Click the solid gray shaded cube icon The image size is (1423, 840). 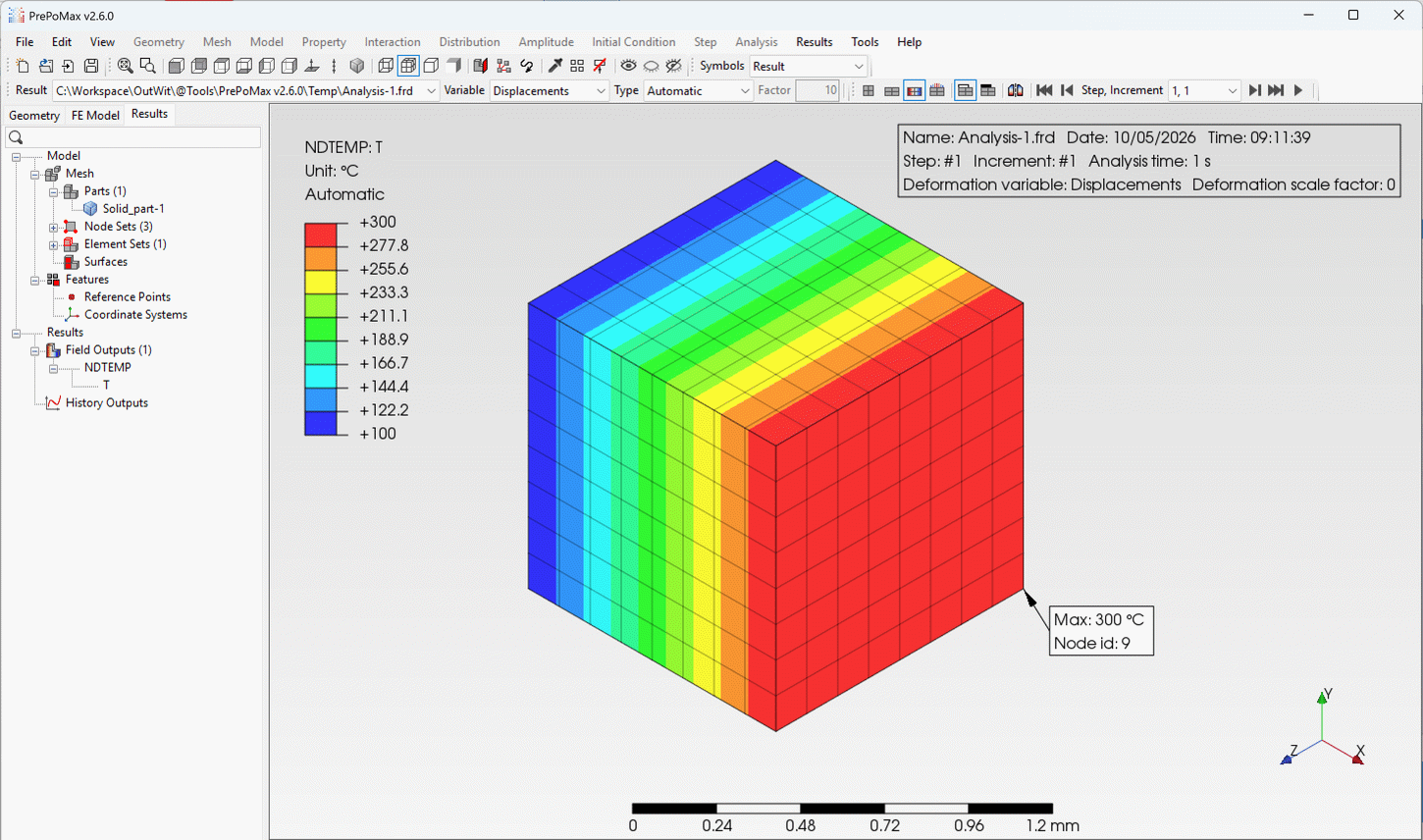point(453,66)
